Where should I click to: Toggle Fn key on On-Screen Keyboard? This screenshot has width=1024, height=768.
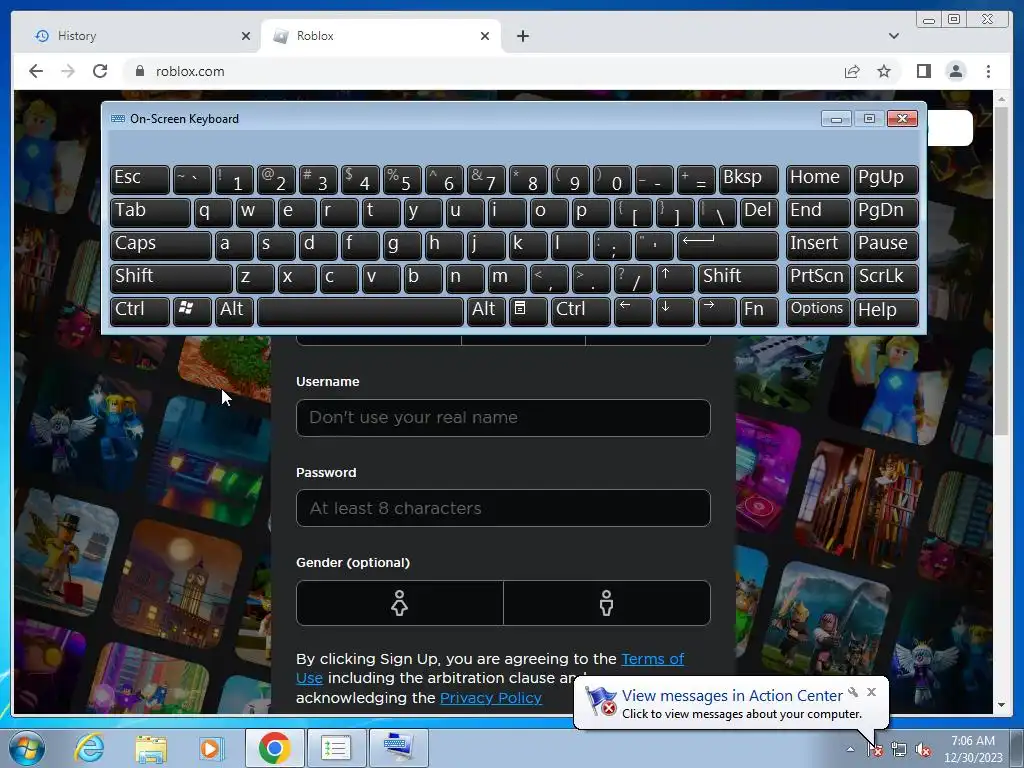tap(759, 310)
